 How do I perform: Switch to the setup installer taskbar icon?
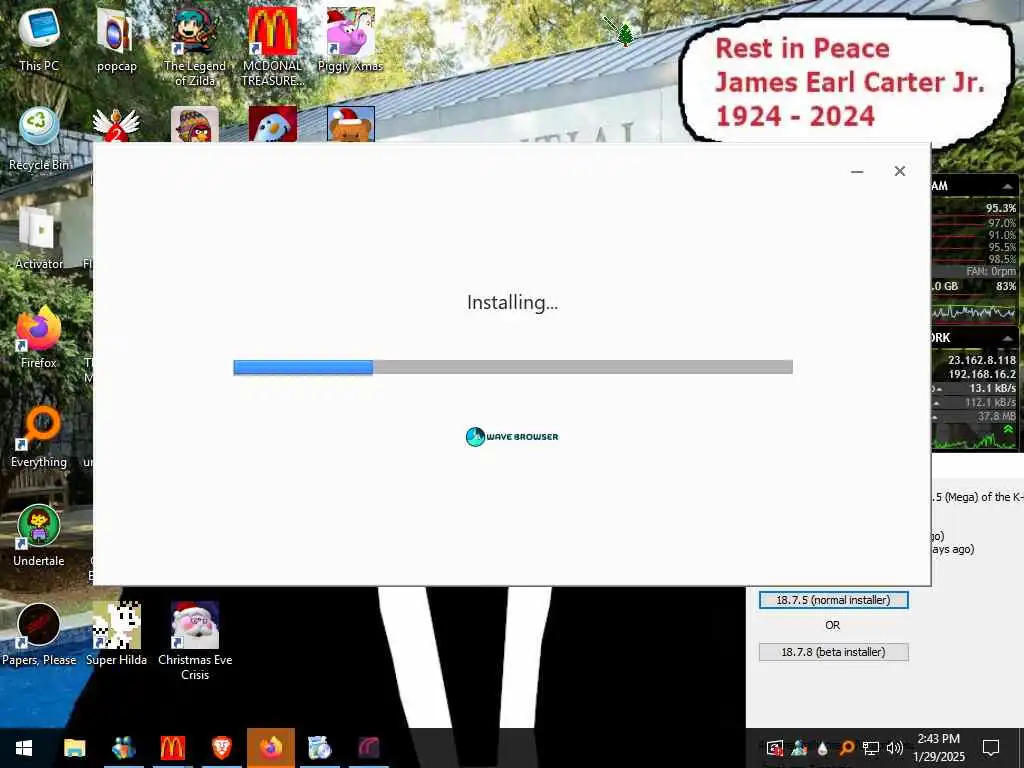coord(319,748)
